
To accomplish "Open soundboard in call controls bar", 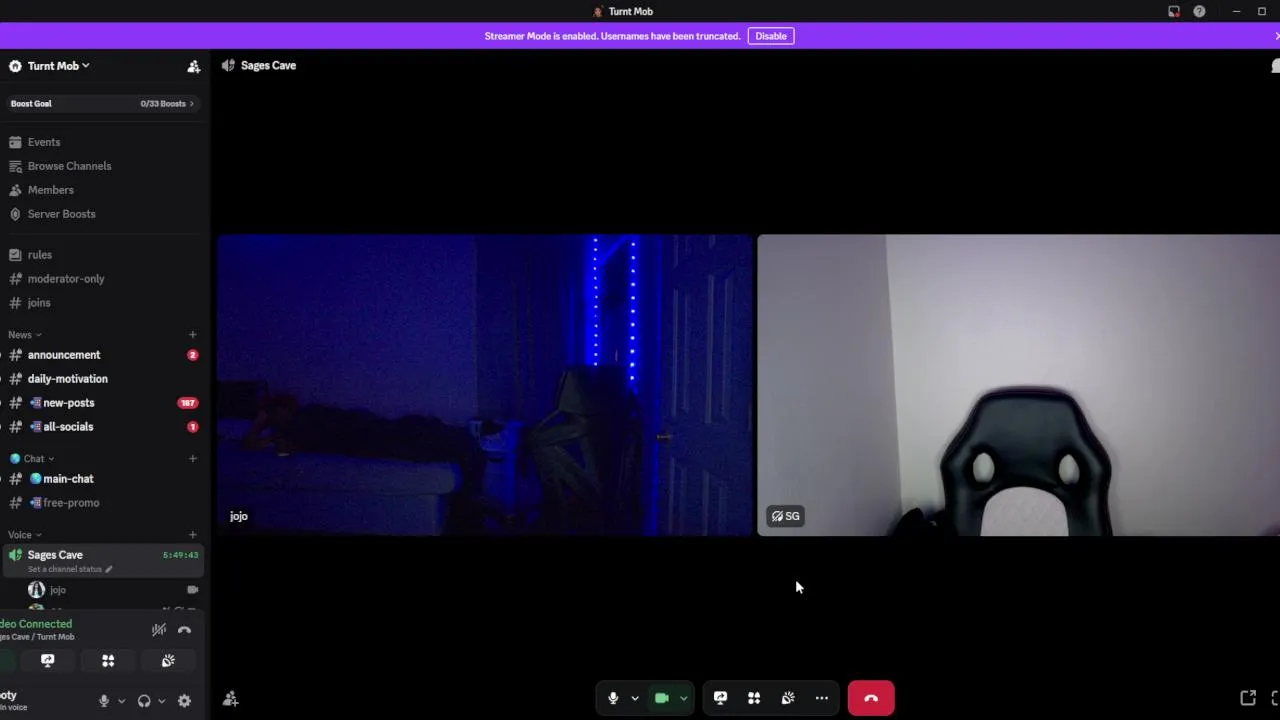I will [788, 698].
